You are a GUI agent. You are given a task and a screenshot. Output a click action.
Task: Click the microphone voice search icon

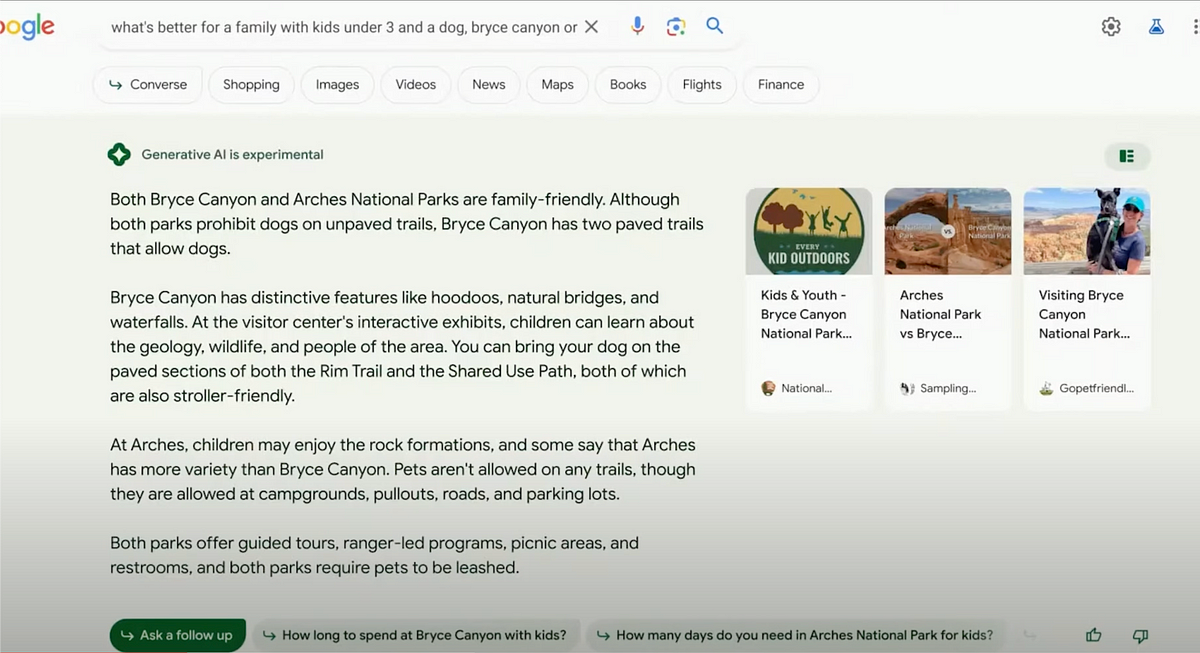coord(637,27)
